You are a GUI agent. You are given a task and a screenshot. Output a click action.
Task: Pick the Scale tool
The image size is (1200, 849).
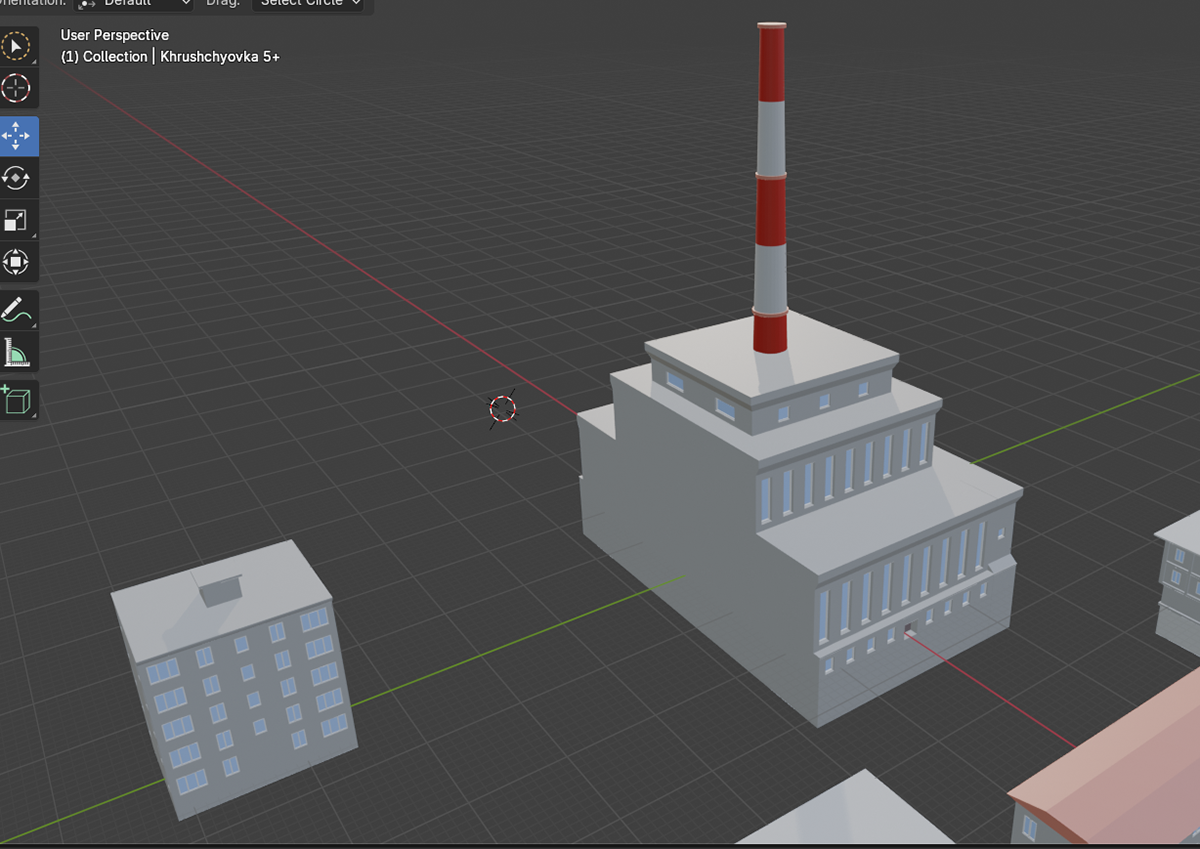[x=16, y=220]
